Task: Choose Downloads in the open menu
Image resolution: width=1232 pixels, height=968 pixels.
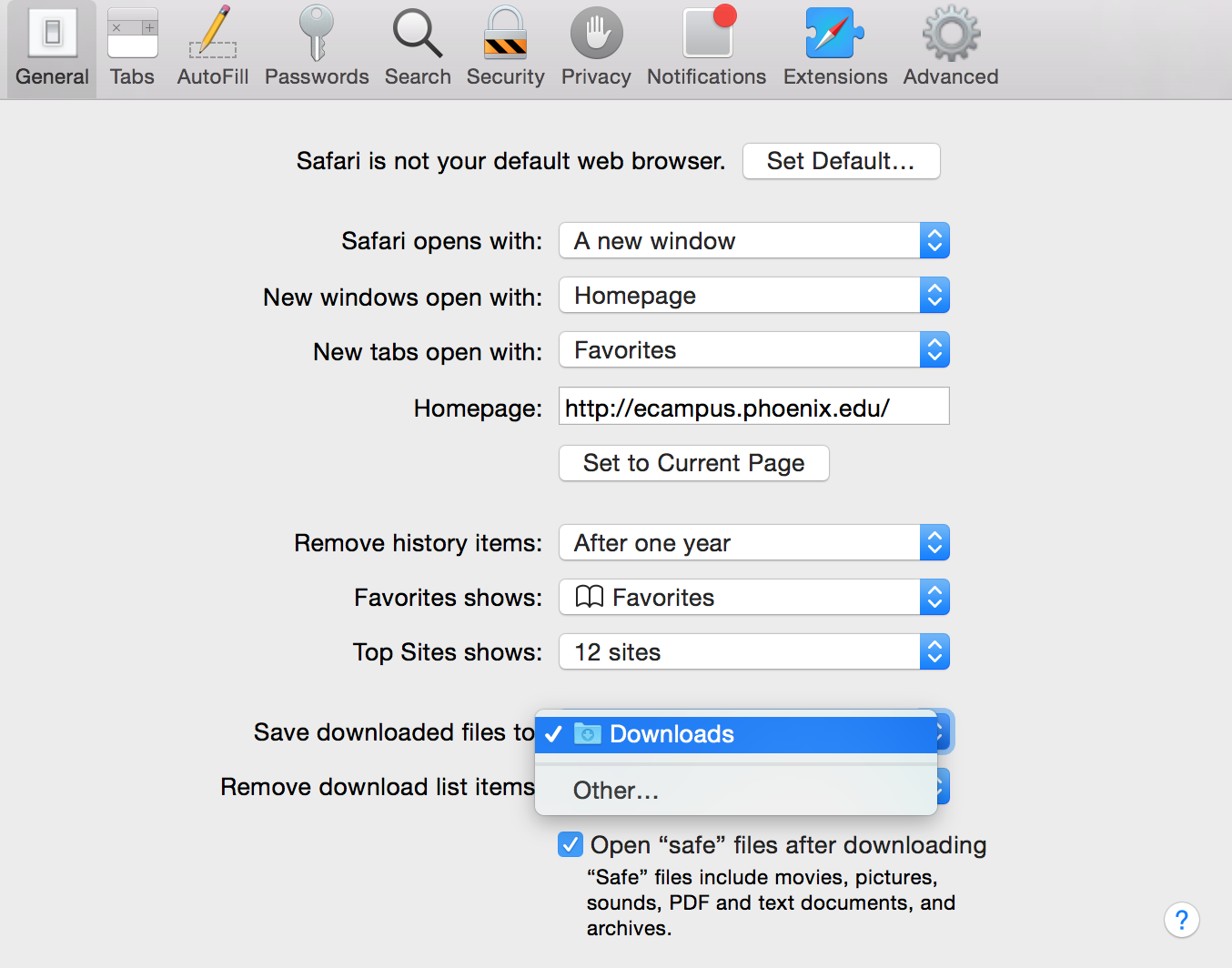Action: [736, 734]
